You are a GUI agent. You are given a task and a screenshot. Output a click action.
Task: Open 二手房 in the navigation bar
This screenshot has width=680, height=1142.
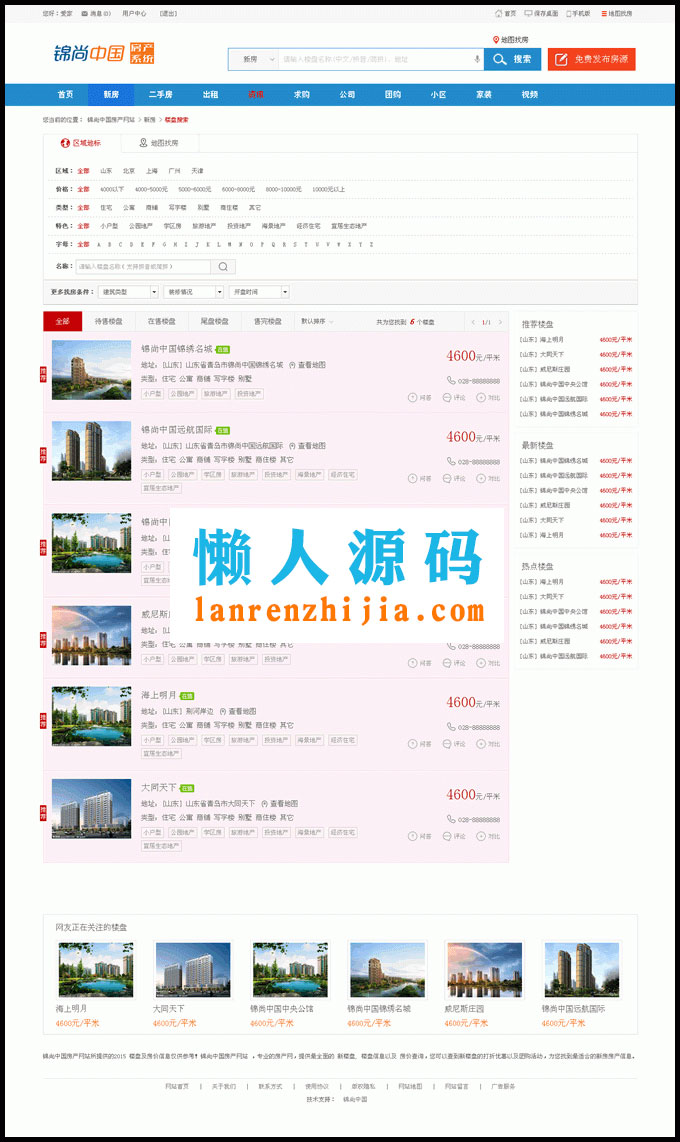coord(161,95)
